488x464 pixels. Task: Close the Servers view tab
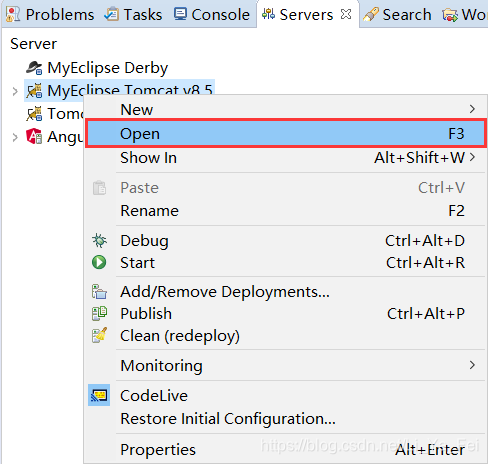(346, 14)
